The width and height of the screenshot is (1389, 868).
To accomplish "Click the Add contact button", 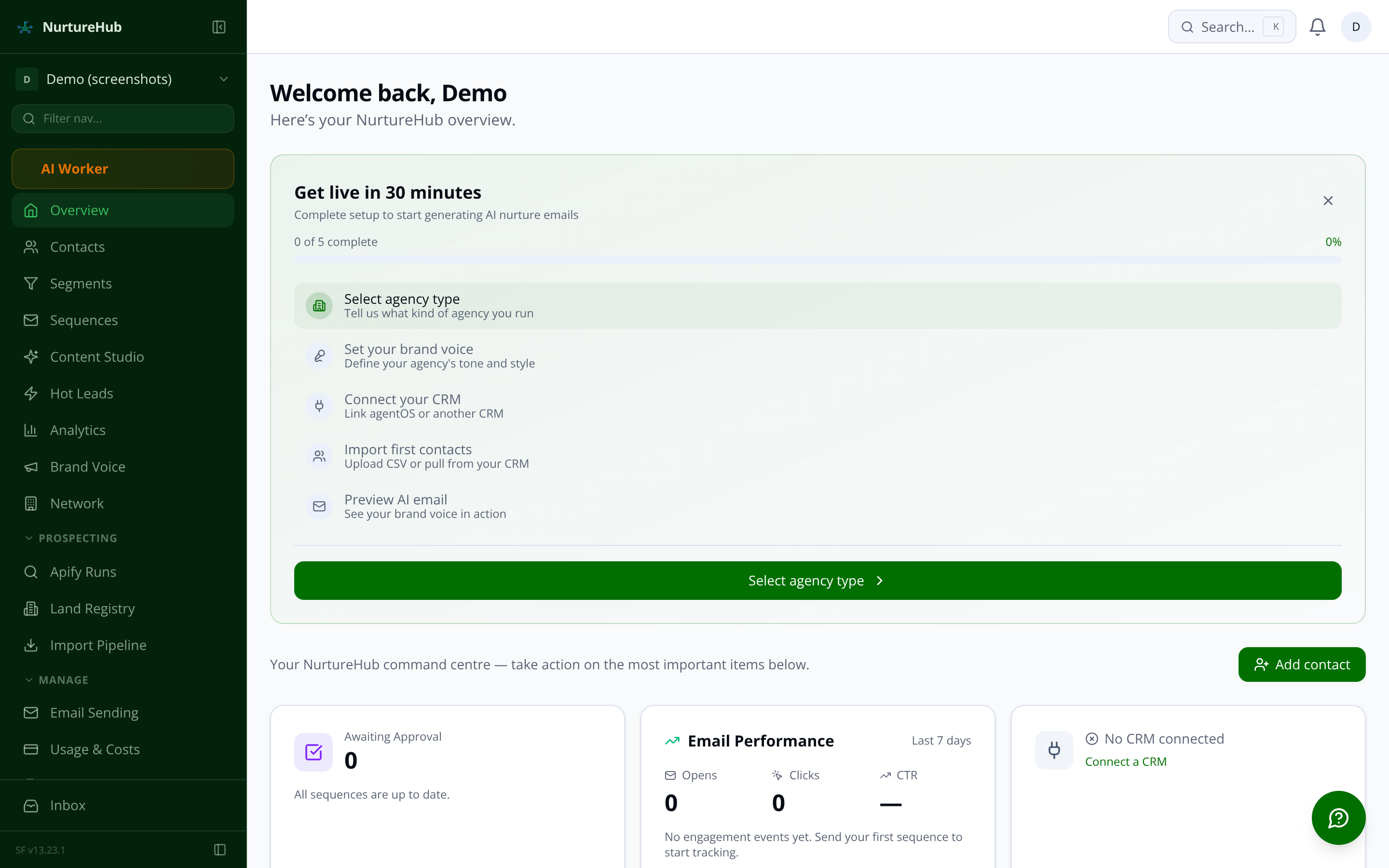I will pos(1302,664).
